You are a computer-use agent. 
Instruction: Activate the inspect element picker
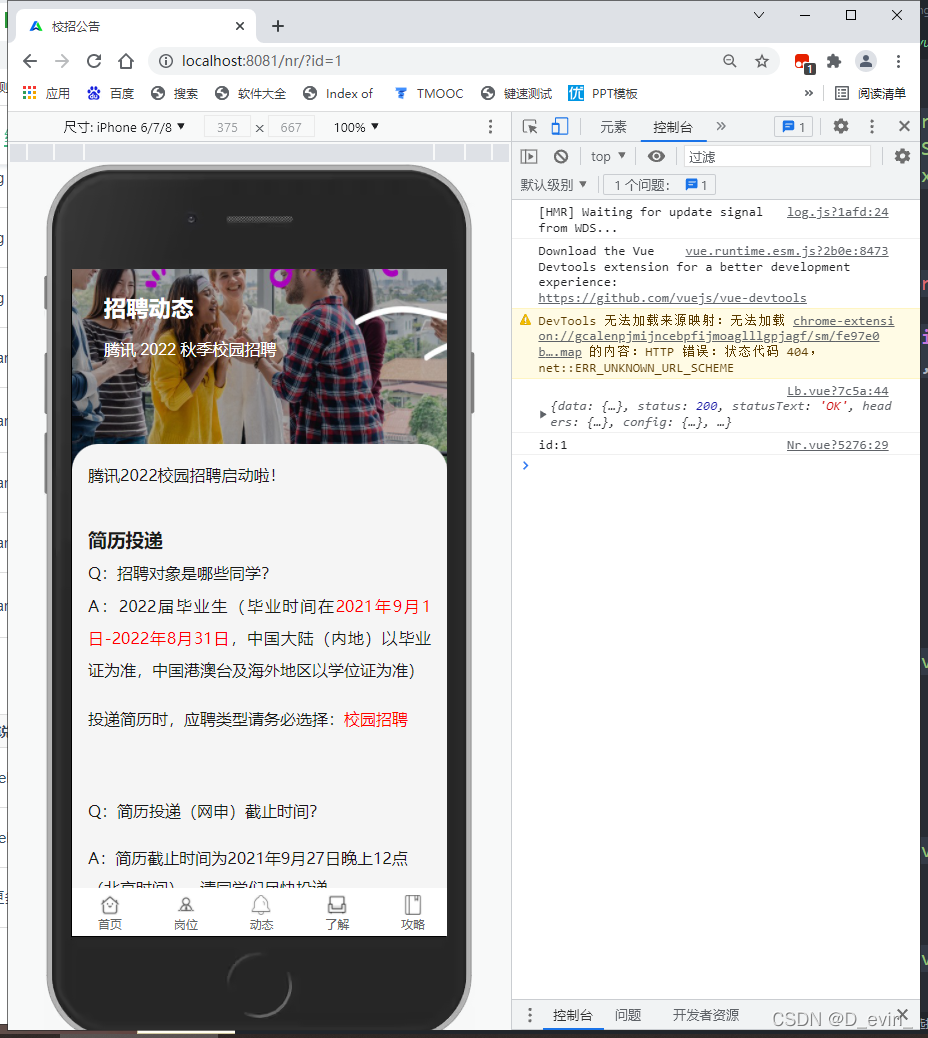[x=530, y=126]
